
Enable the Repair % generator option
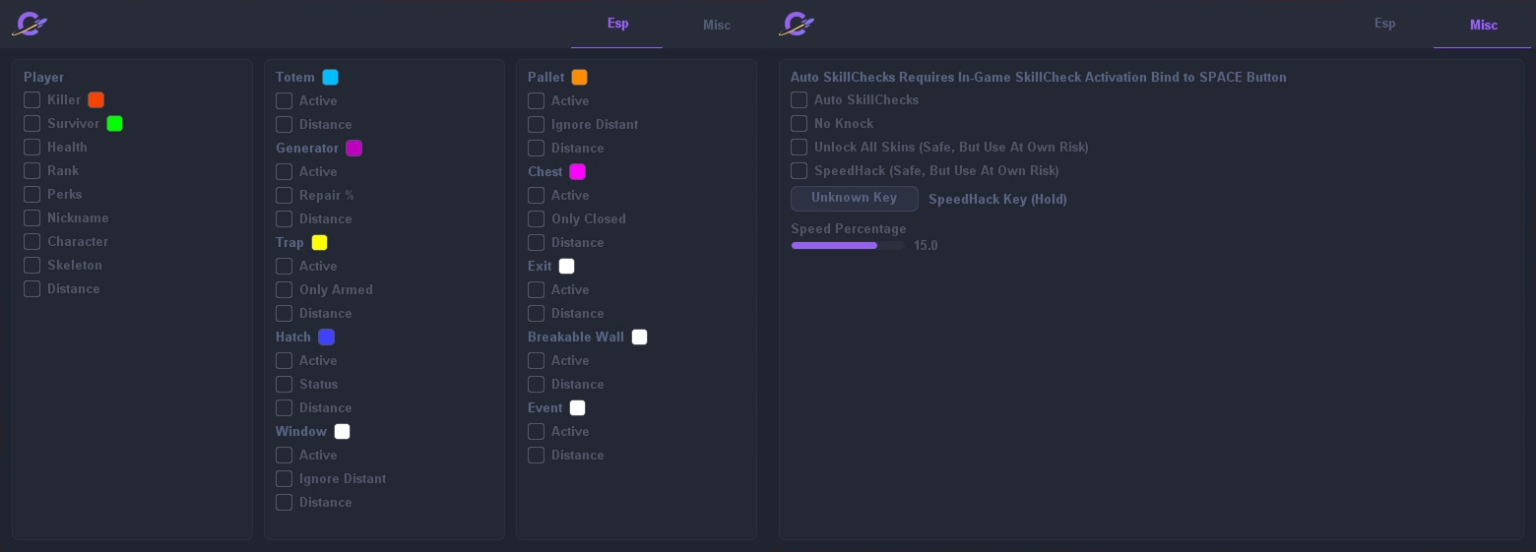(x=284, y=195)
